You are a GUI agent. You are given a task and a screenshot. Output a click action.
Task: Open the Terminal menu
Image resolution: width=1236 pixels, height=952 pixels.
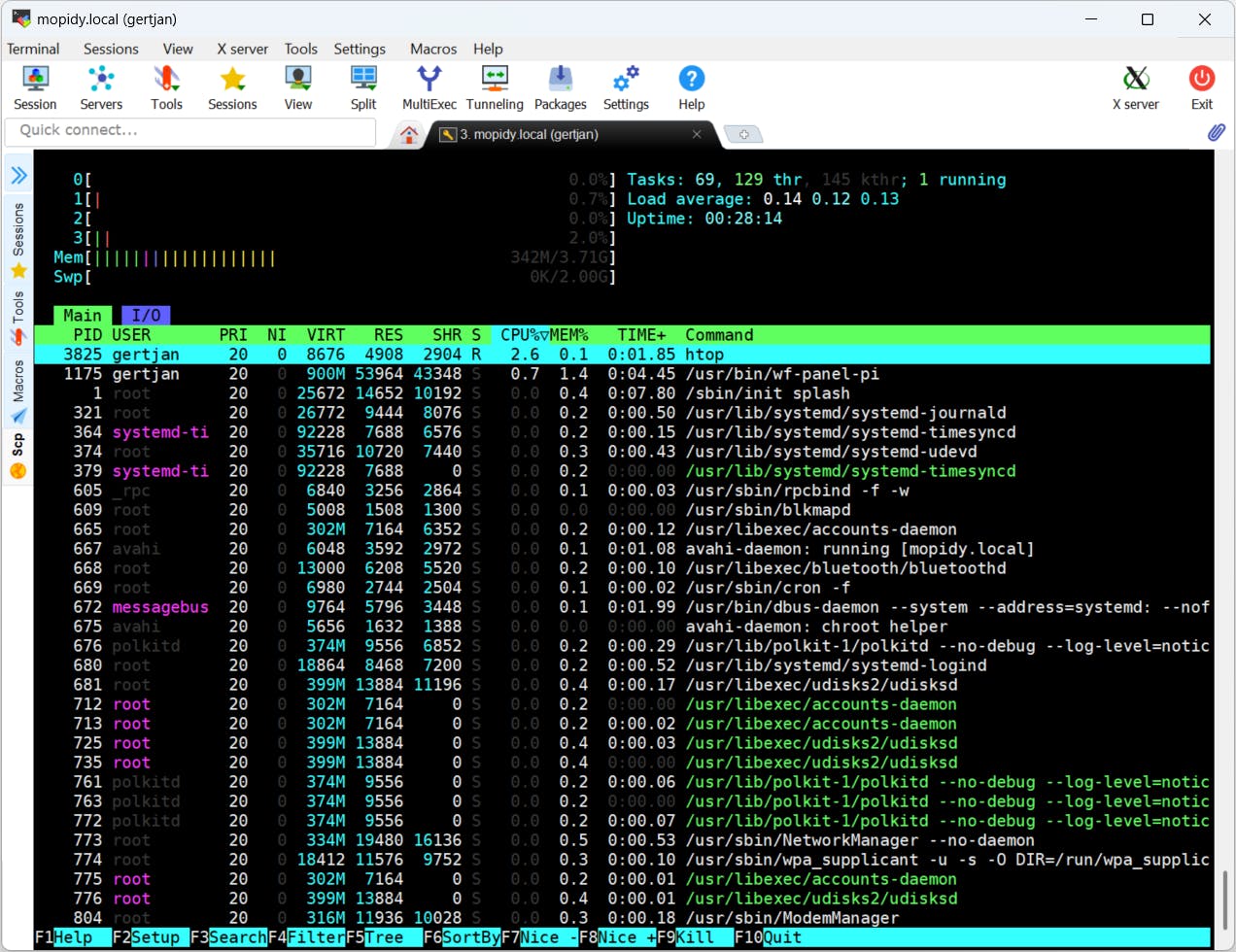pyautogui.click(x=33, y=49)
